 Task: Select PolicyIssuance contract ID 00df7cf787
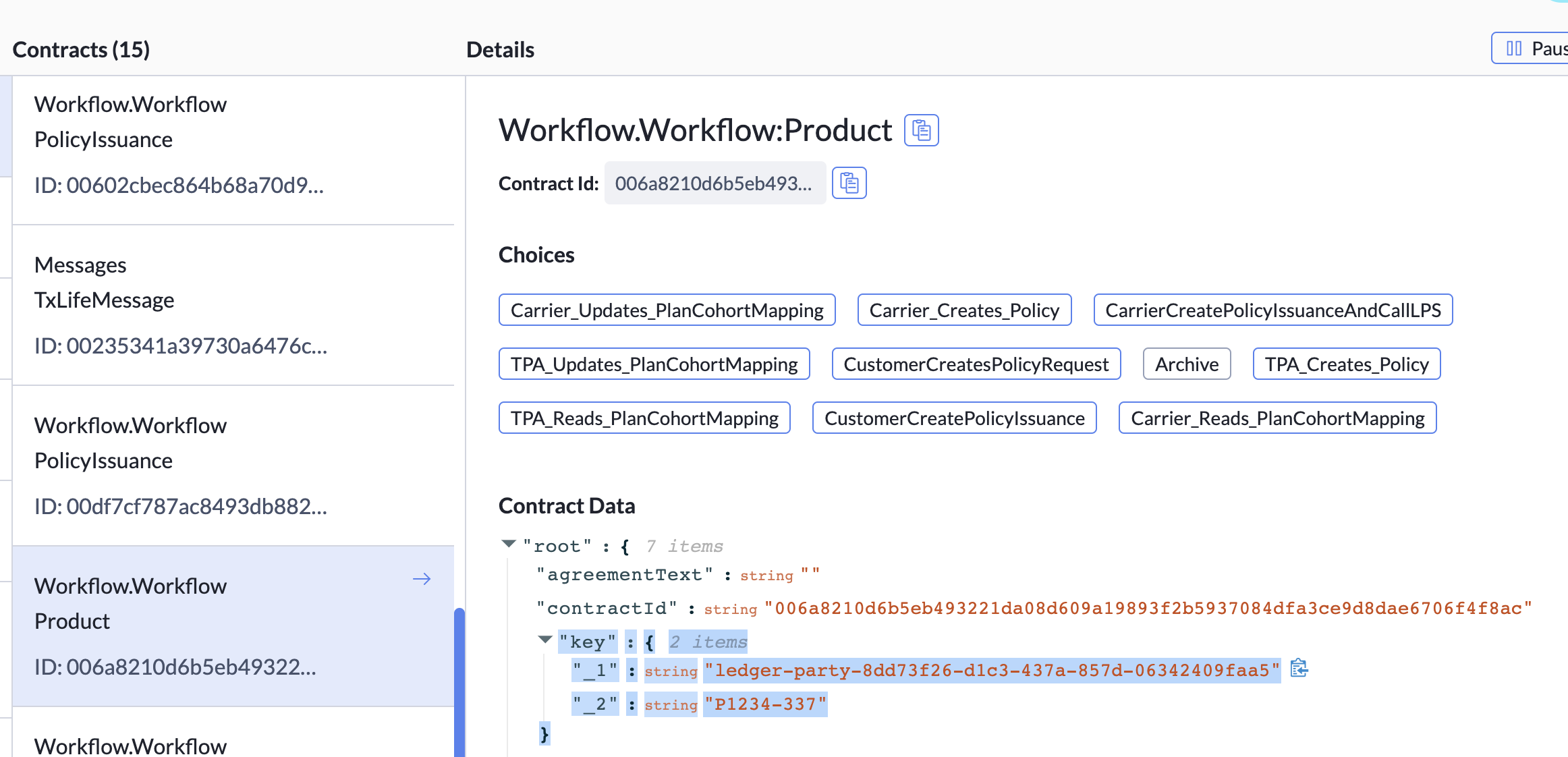(x=233, y=466)
